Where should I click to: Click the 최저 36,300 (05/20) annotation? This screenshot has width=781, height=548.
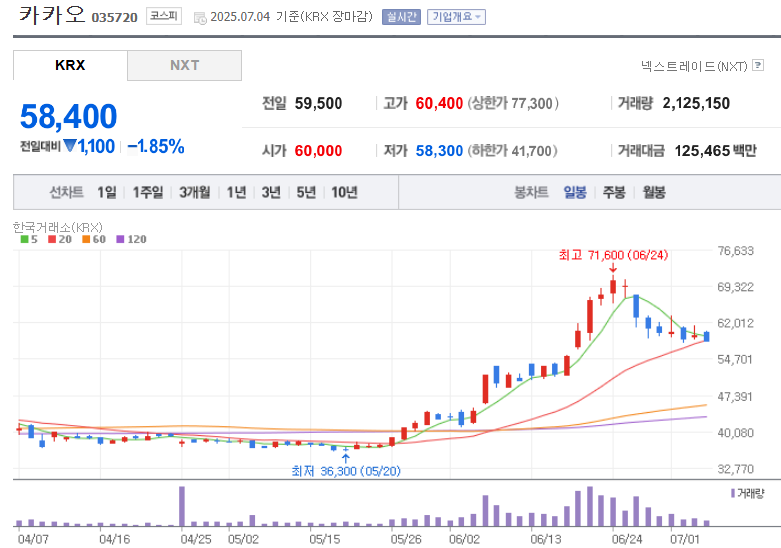[346, 471]
